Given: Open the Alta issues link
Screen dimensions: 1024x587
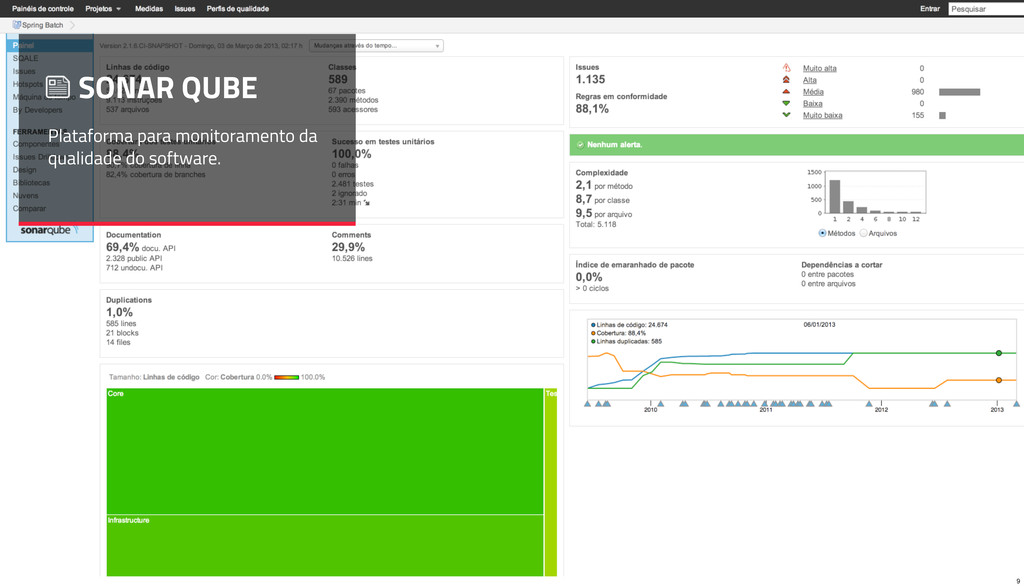Looking at the screenshot, I should point(810,80).
